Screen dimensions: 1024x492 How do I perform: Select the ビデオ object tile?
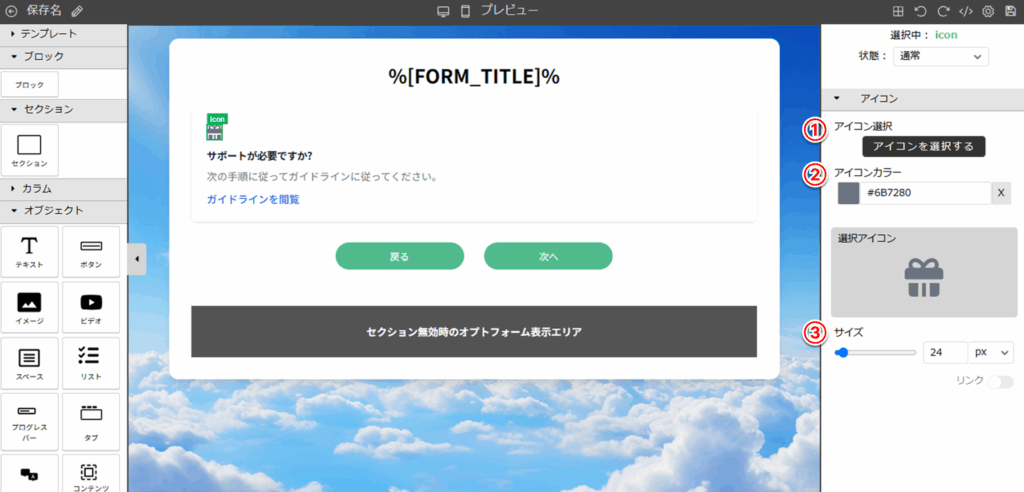coord(91,307)
